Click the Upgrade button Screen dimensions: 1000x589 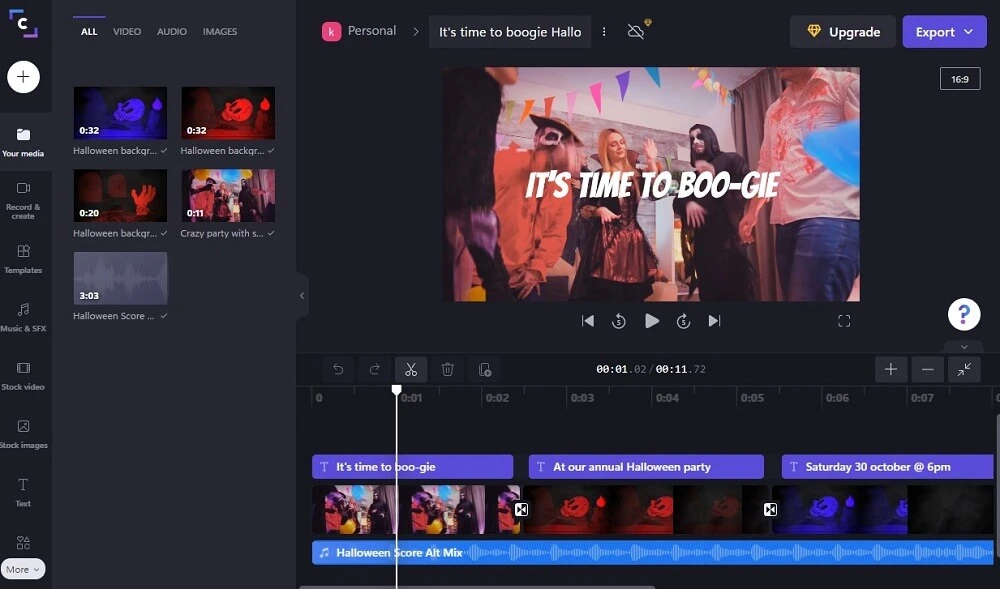pyautogui.click(x=842, y=31)
